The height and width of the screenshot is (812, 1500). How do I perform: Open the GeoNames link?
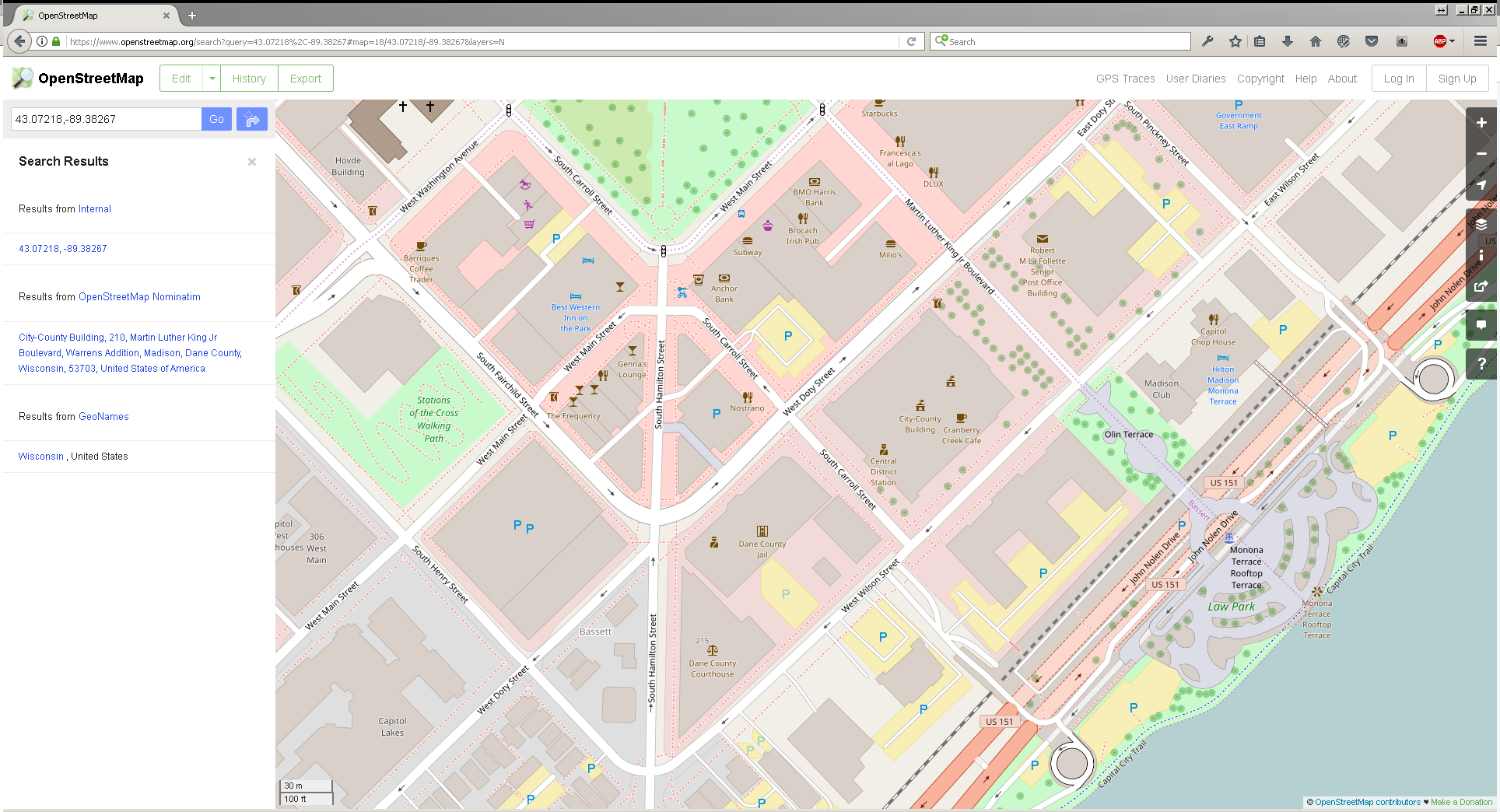(103, 417)
